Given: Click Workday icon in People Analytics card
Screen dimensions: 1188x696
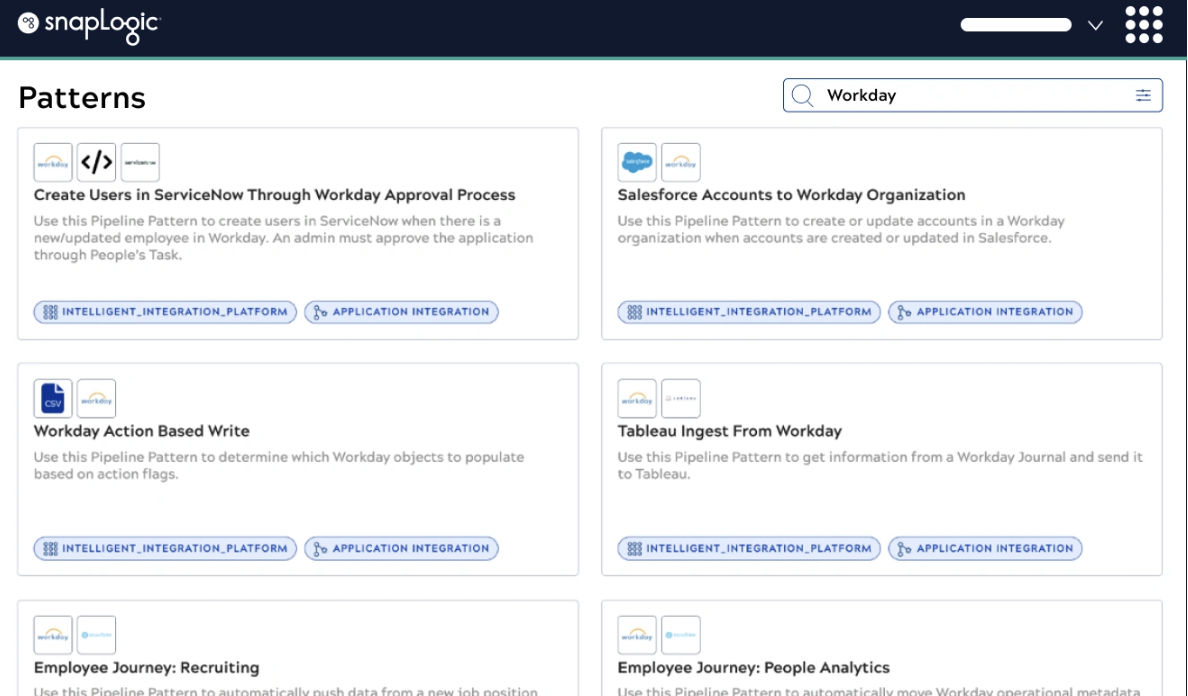Looking at the screenshot, I should point(637,635).
